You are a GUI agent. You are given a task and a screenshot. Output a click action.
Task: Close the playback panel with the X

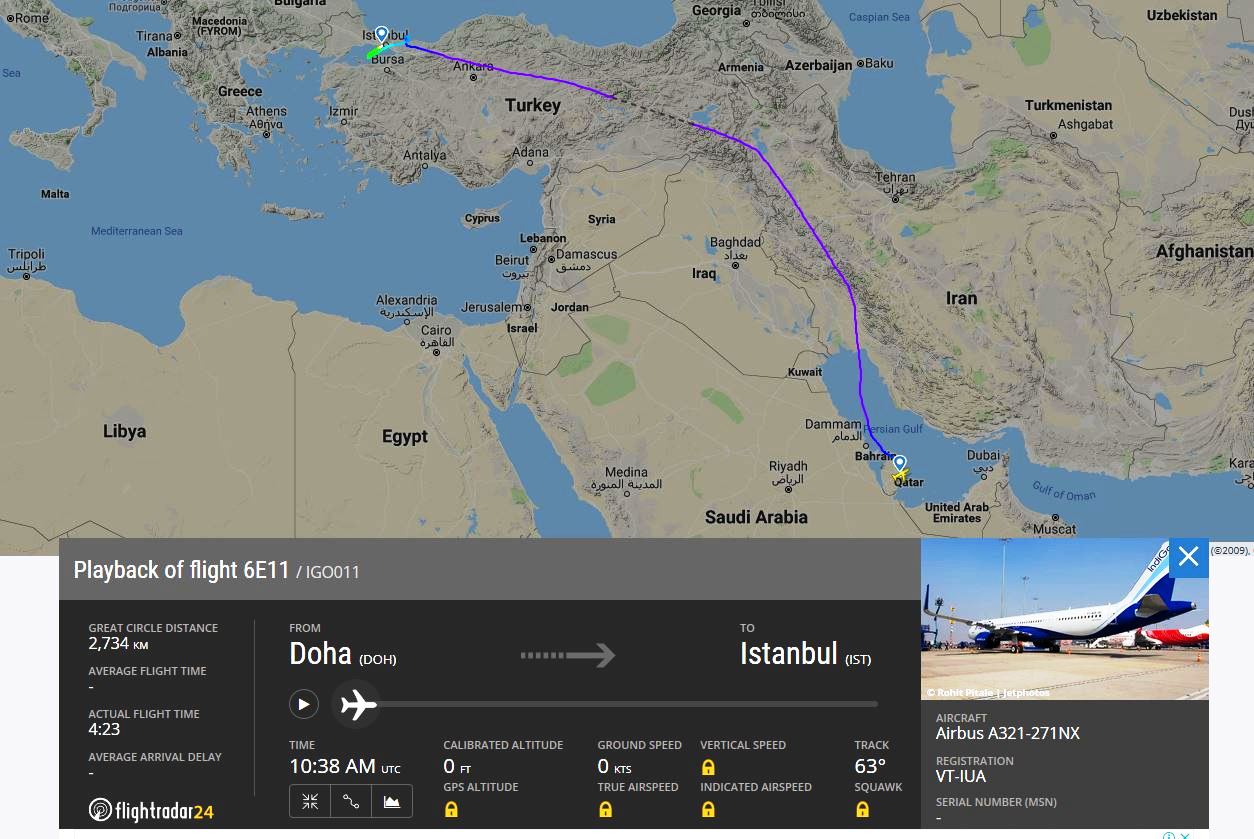[1188, 558]
